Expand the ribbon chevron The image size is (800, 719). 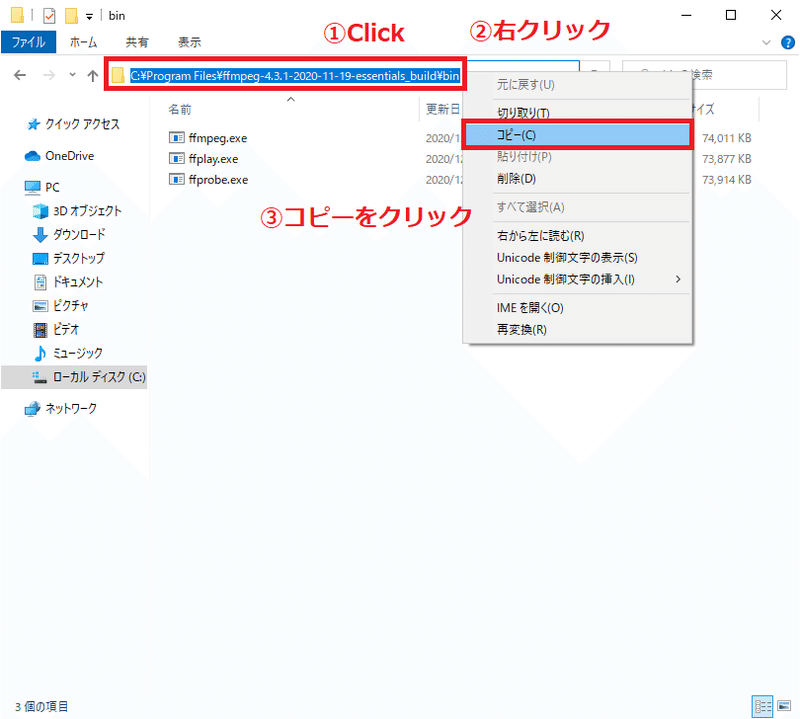[766, 42]
